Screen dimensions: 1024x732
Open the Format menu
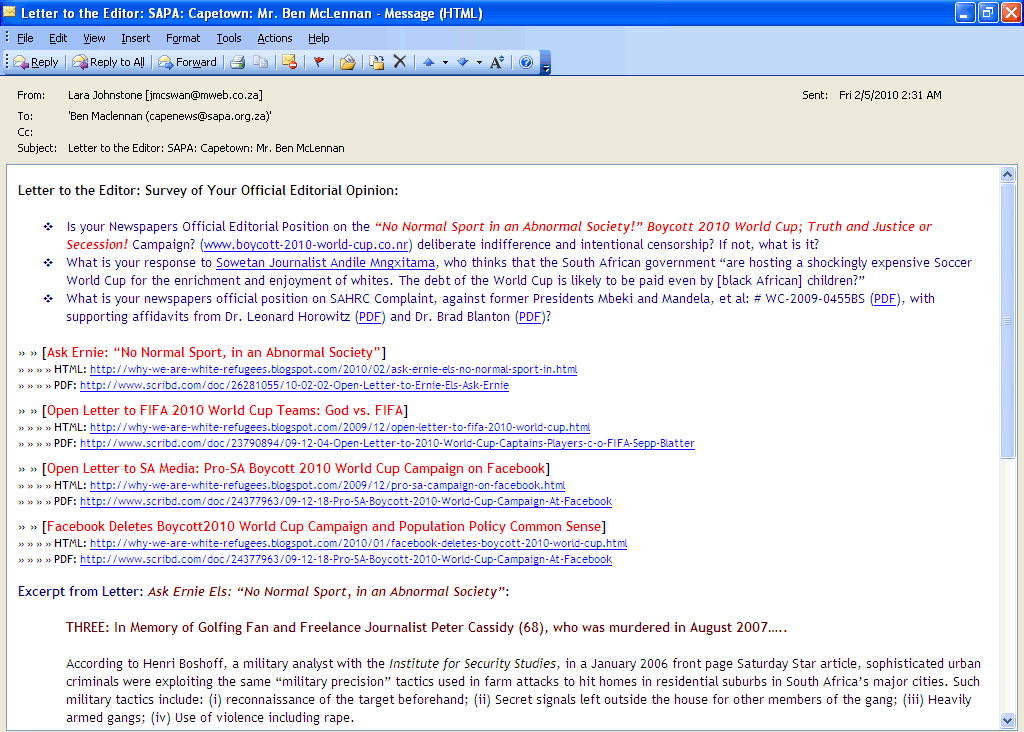183,38
